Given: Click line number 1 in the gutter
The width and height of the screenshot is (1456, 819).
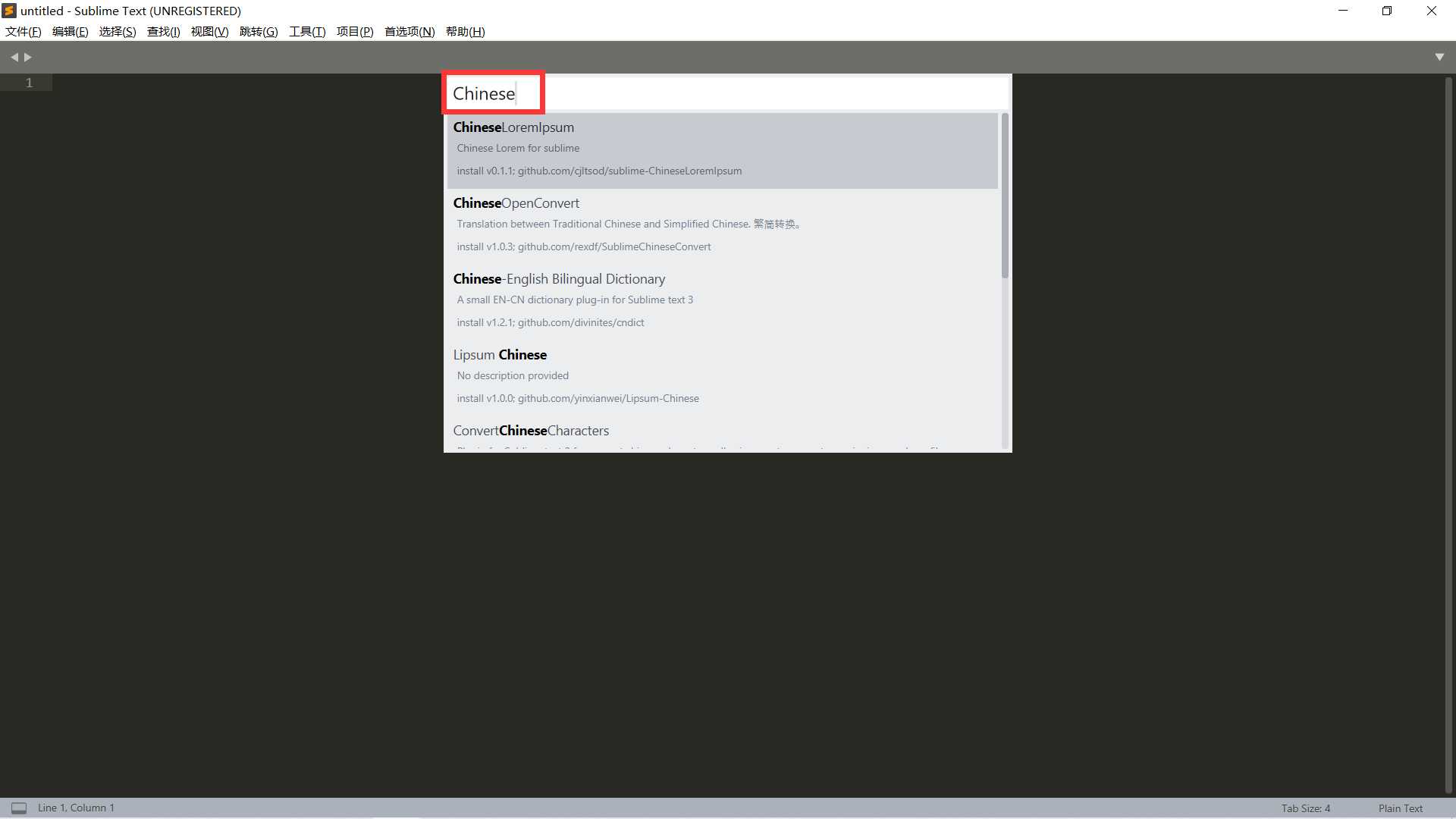Looking at the screenshot, I should point(30,83).
